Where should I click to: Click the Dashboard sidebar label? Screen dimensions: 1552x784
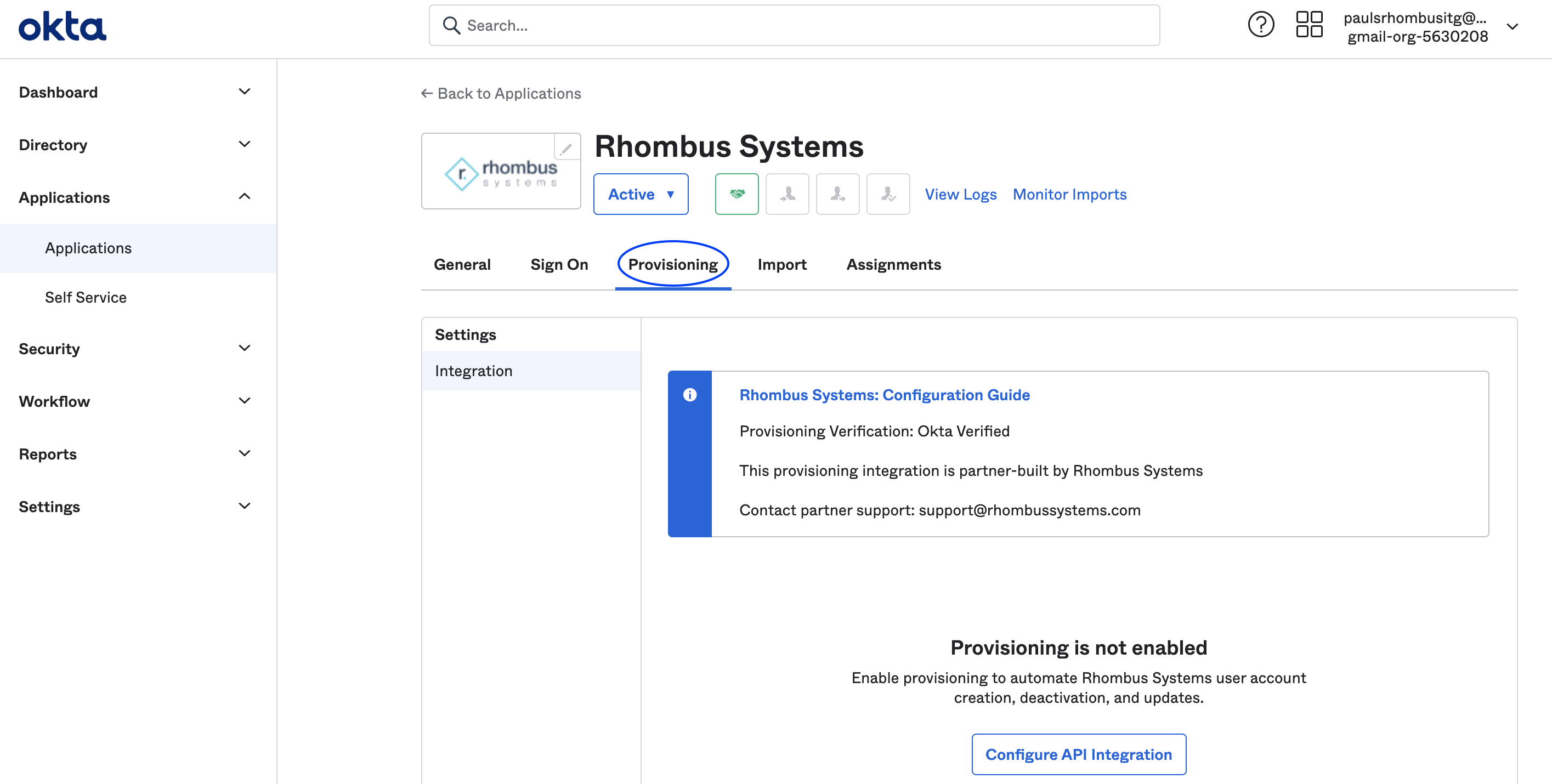pyautogui.click(x=58, y=92)
